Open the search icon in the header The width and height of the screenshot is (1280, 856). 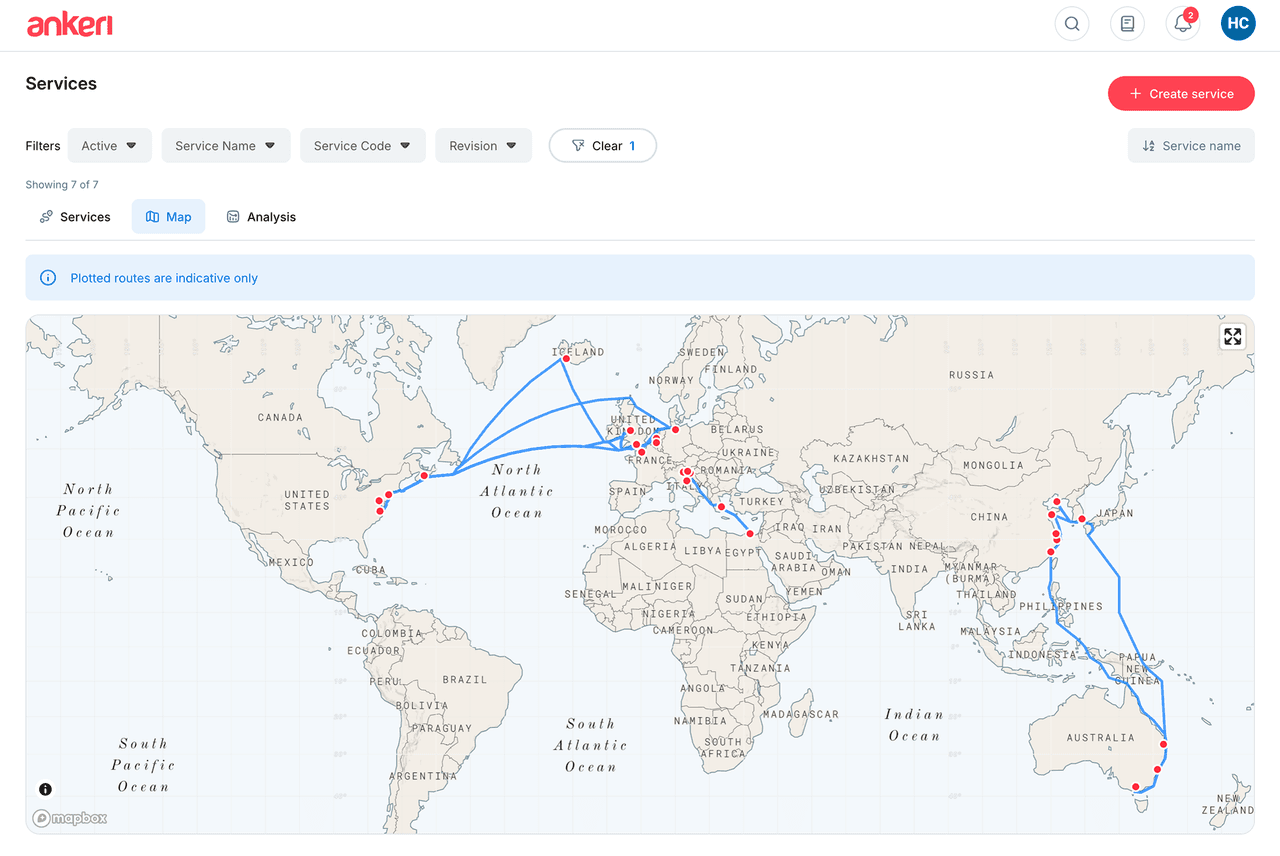click(x=1071, y=23)
